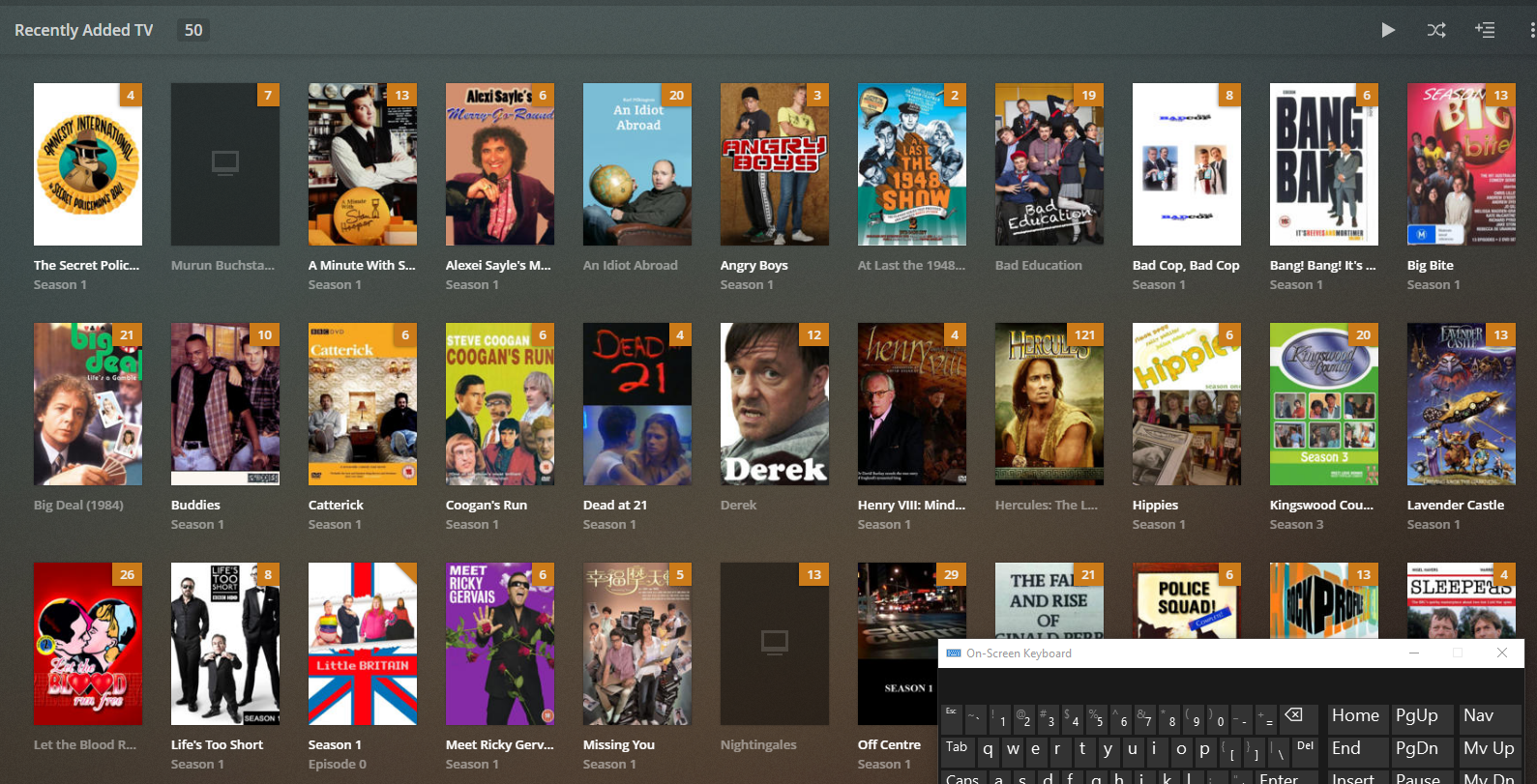Open The Secret Policeman's Ball poster
1537x784 pixels.
coord(88,164)
